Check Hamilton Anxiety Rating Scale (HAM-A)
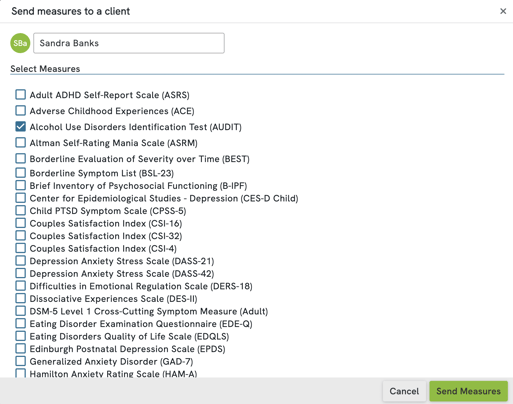The image size is (513, 404). (20, 373)
